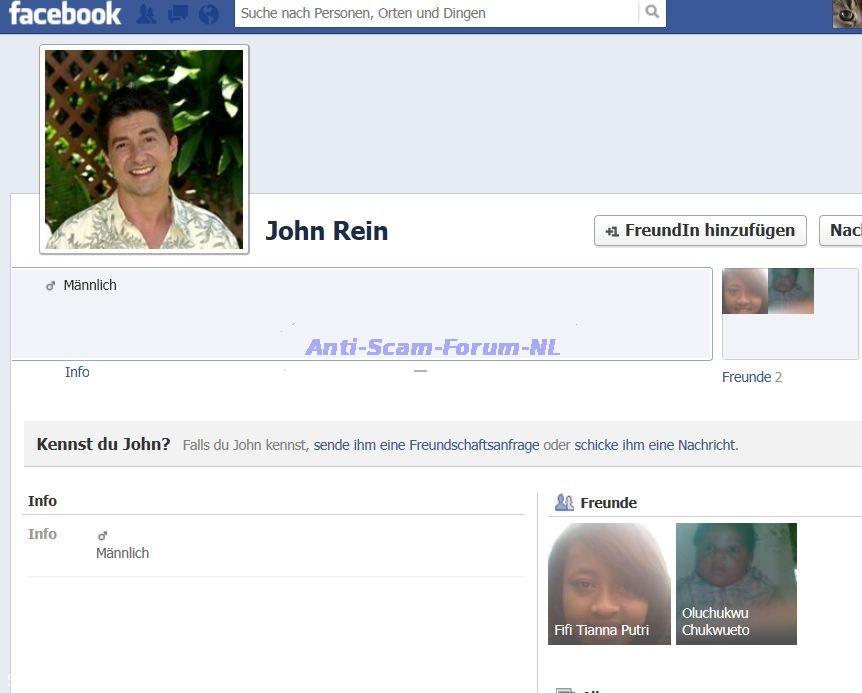
Task: Open Fifi Tianna Putri's friend thumbnail
Action: 608,583
